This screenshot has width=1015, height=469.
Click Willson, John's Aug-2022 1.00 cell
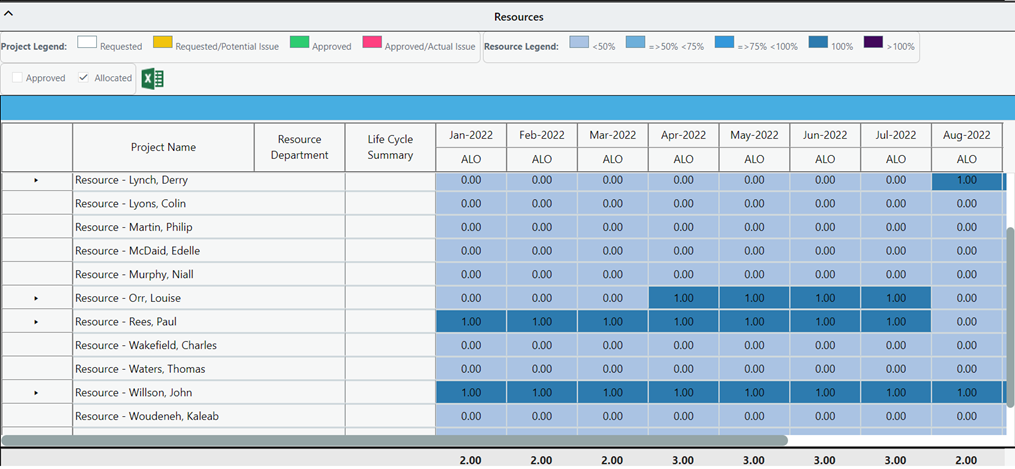click(x=966, y=393)
